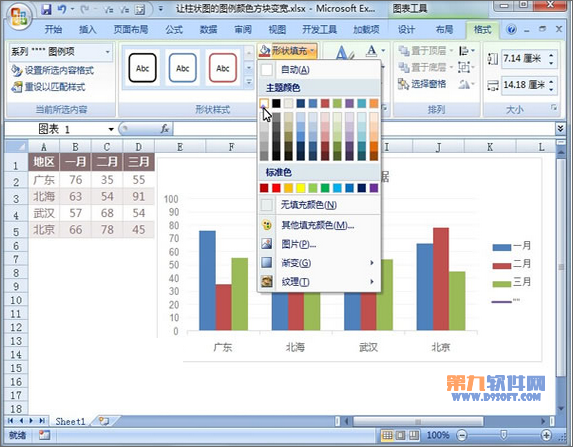Image resolution: width=573 pixels, height=447 pixels.
Task: Click the Format Selection icon
Action: tap(16, 70)
